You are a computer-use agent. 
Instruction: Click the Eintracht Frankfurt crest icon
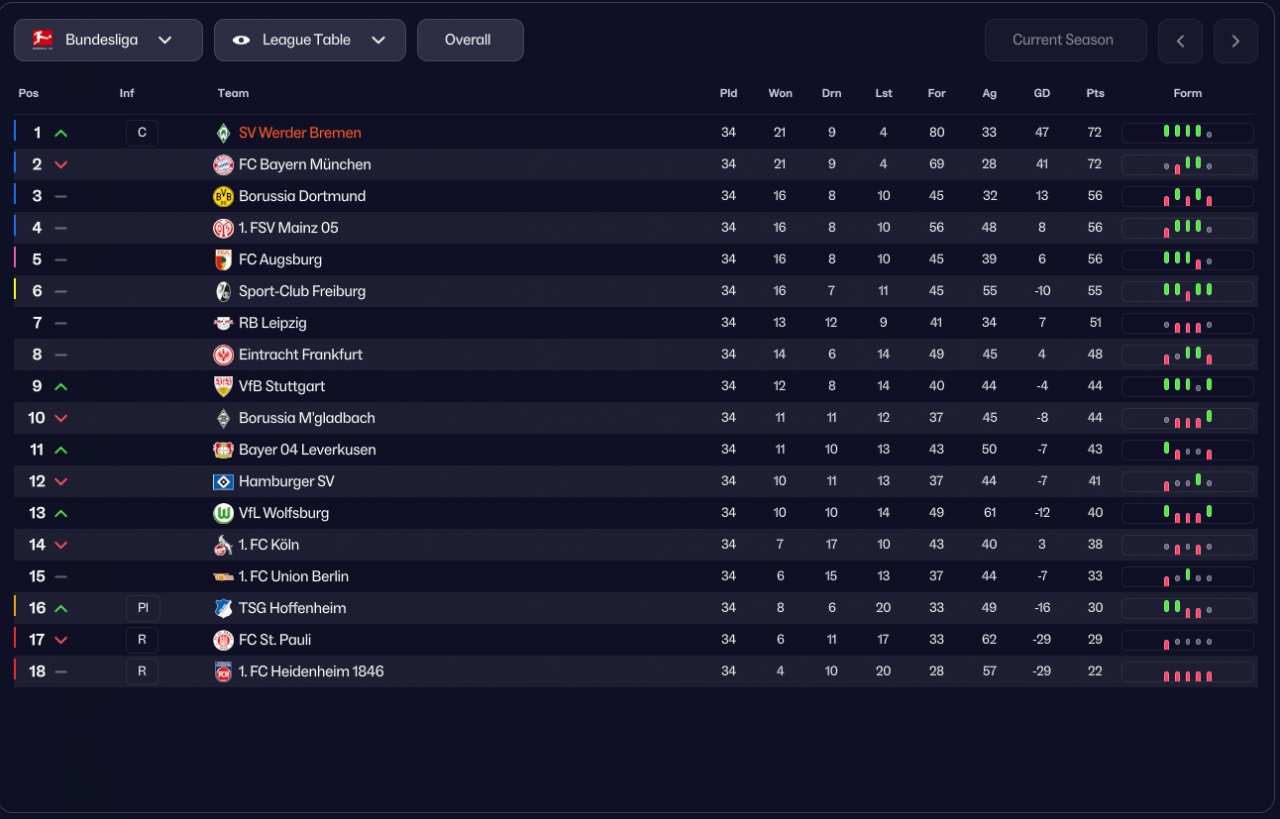point(223,355)
